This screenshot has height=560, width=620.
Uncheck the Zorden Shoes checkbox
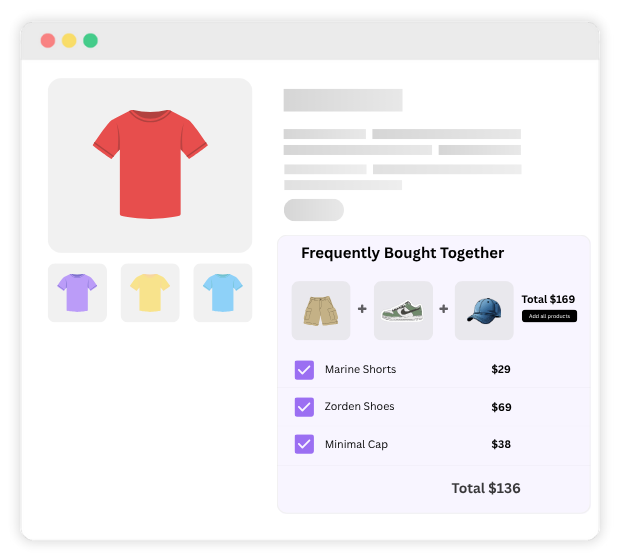coord(304,407)
